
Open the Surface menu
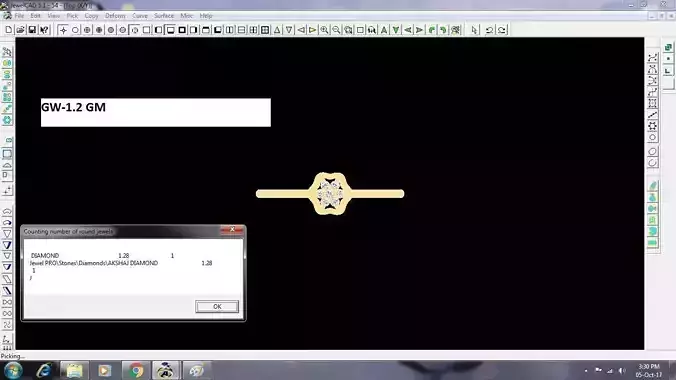pos(164,16)
